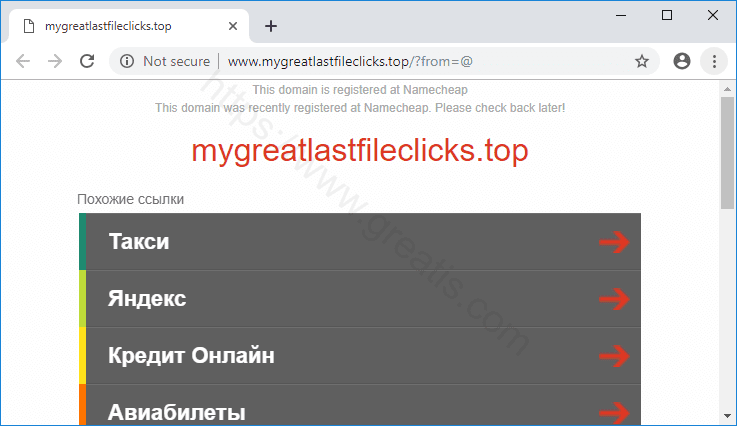Bookmark this page with the star icon
The image size is (737, 426).
642,61
